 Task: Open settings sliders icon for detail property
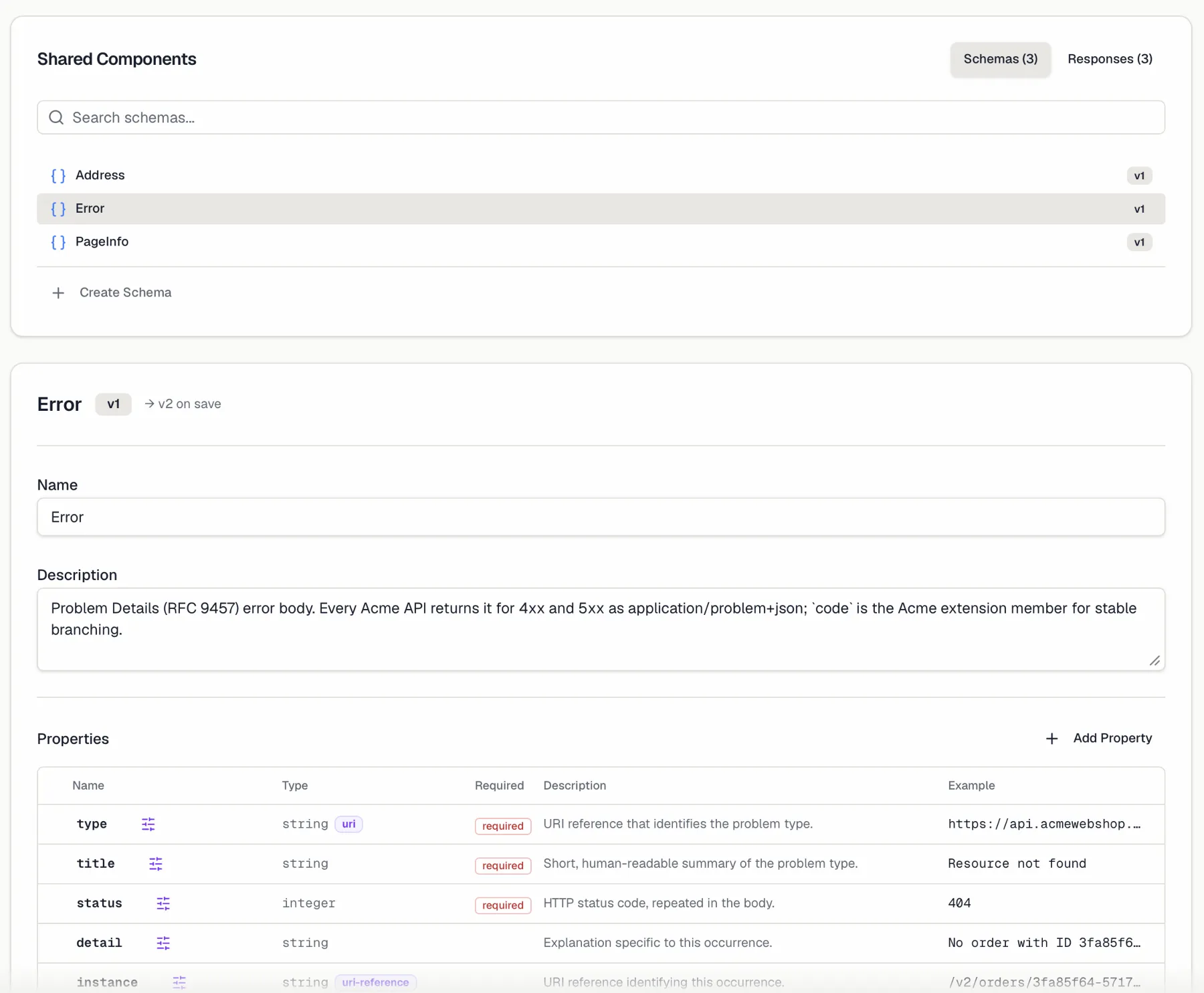point(163,943)
